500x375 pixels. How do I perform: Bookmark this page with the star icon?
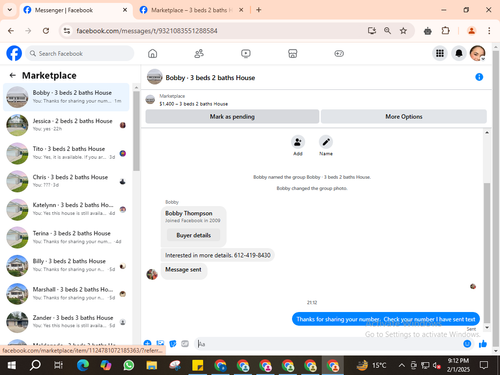[403, 31]
